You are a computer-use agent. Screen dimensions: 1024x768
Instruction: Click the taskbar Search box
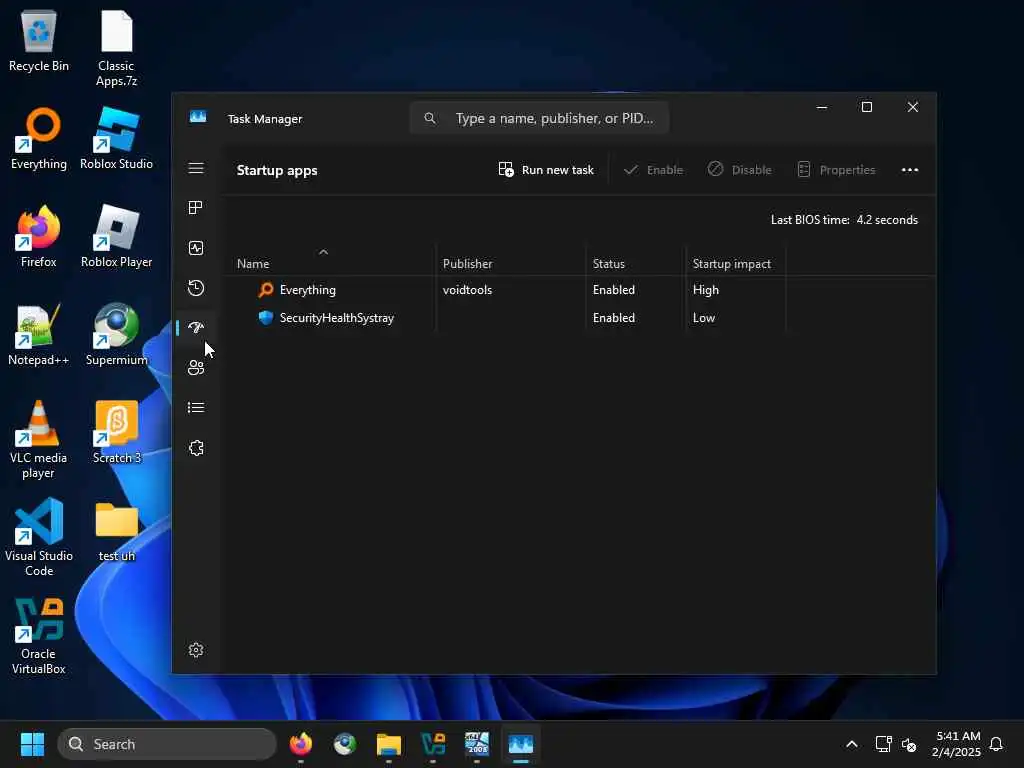point(167,744)
